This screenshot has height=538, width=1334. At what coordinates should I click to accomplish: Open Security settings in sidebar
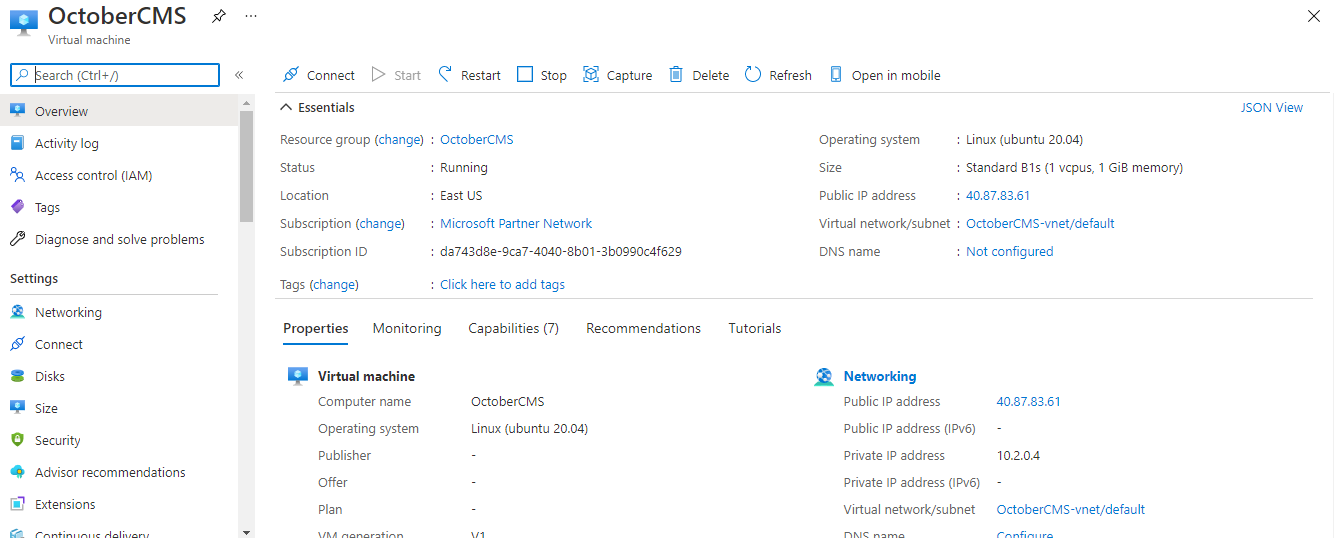click(x=58, y=440)
